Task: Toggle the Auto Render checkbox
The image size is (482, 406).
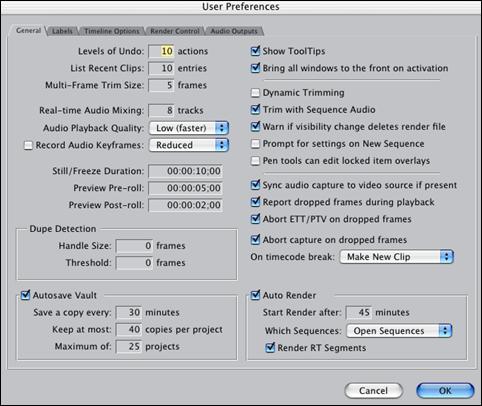Action: tap(255, 295)
